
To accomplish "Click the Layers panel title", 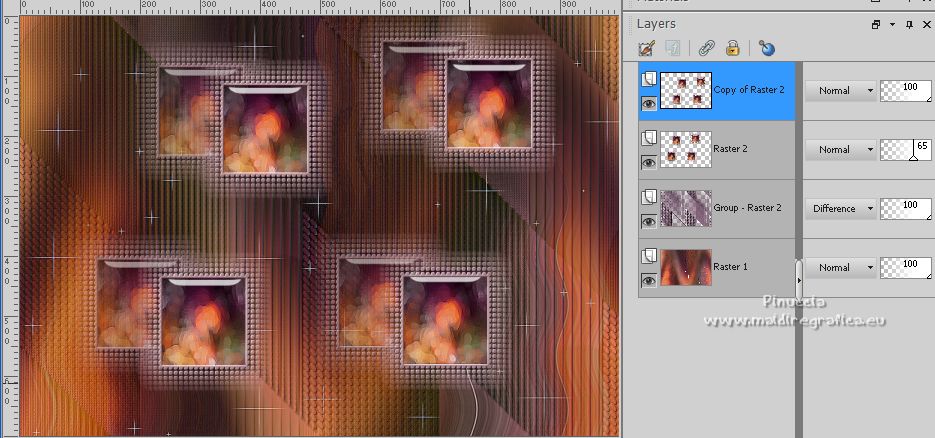I will [656, 24].
